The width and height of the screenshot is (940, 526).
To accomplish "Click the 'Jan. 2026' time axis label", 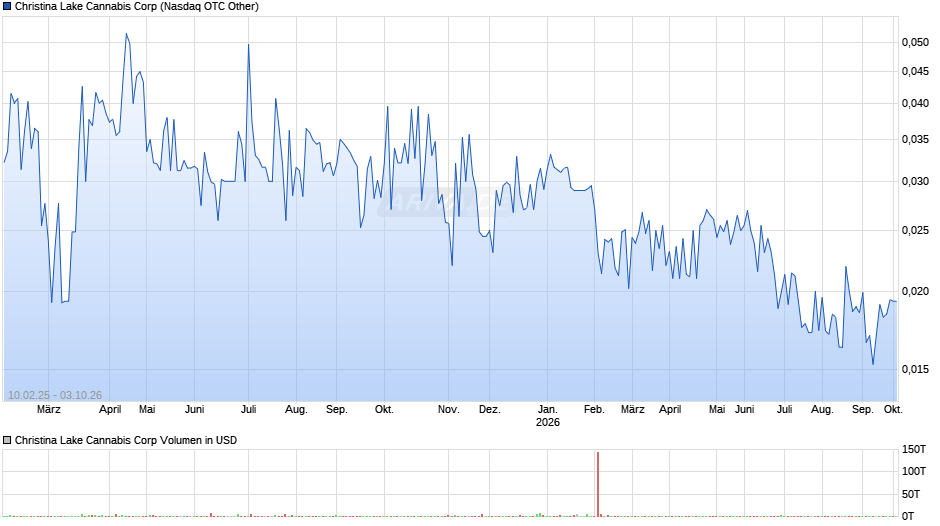I will tap(548, 416).
